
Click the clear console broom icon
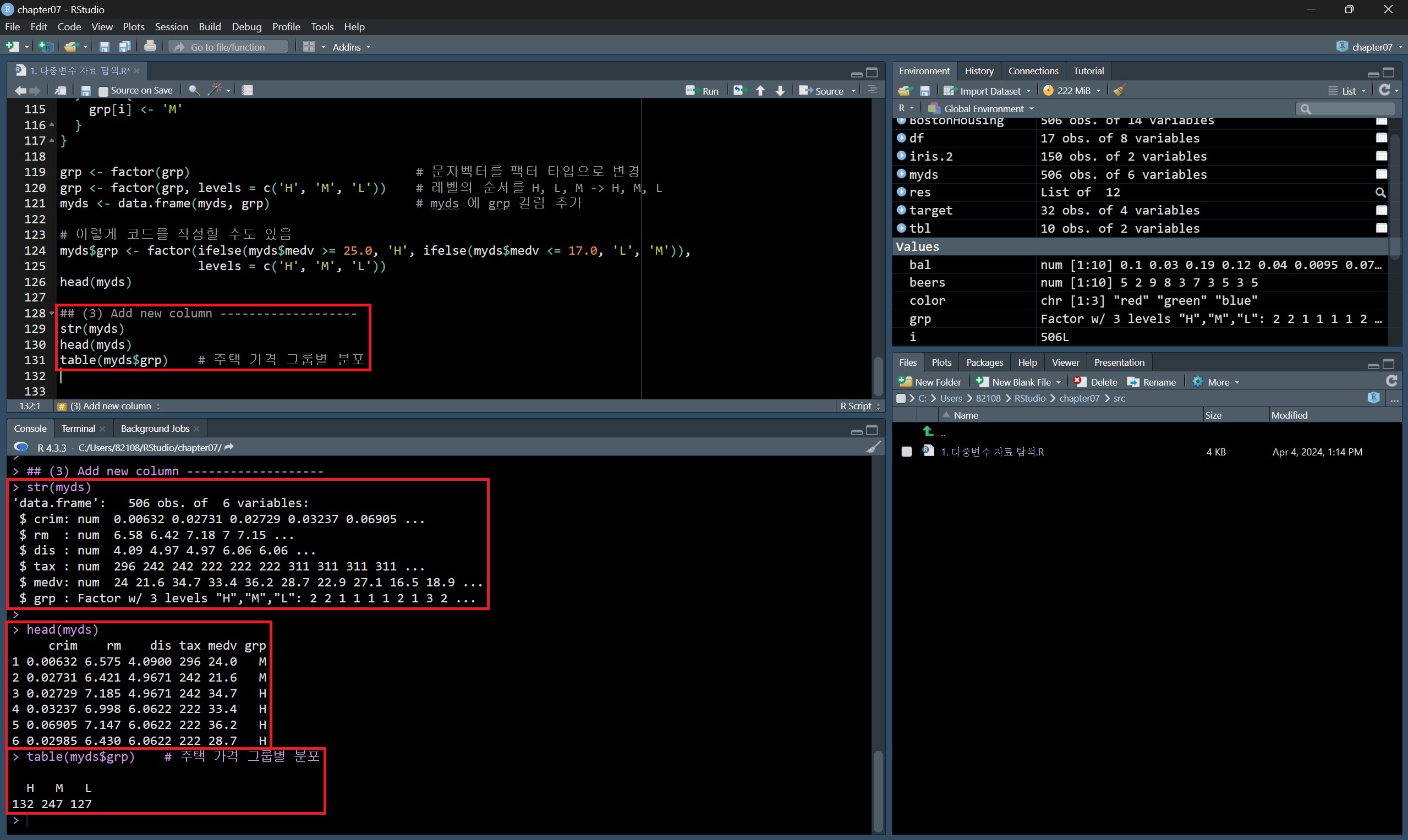click(874, 447)
